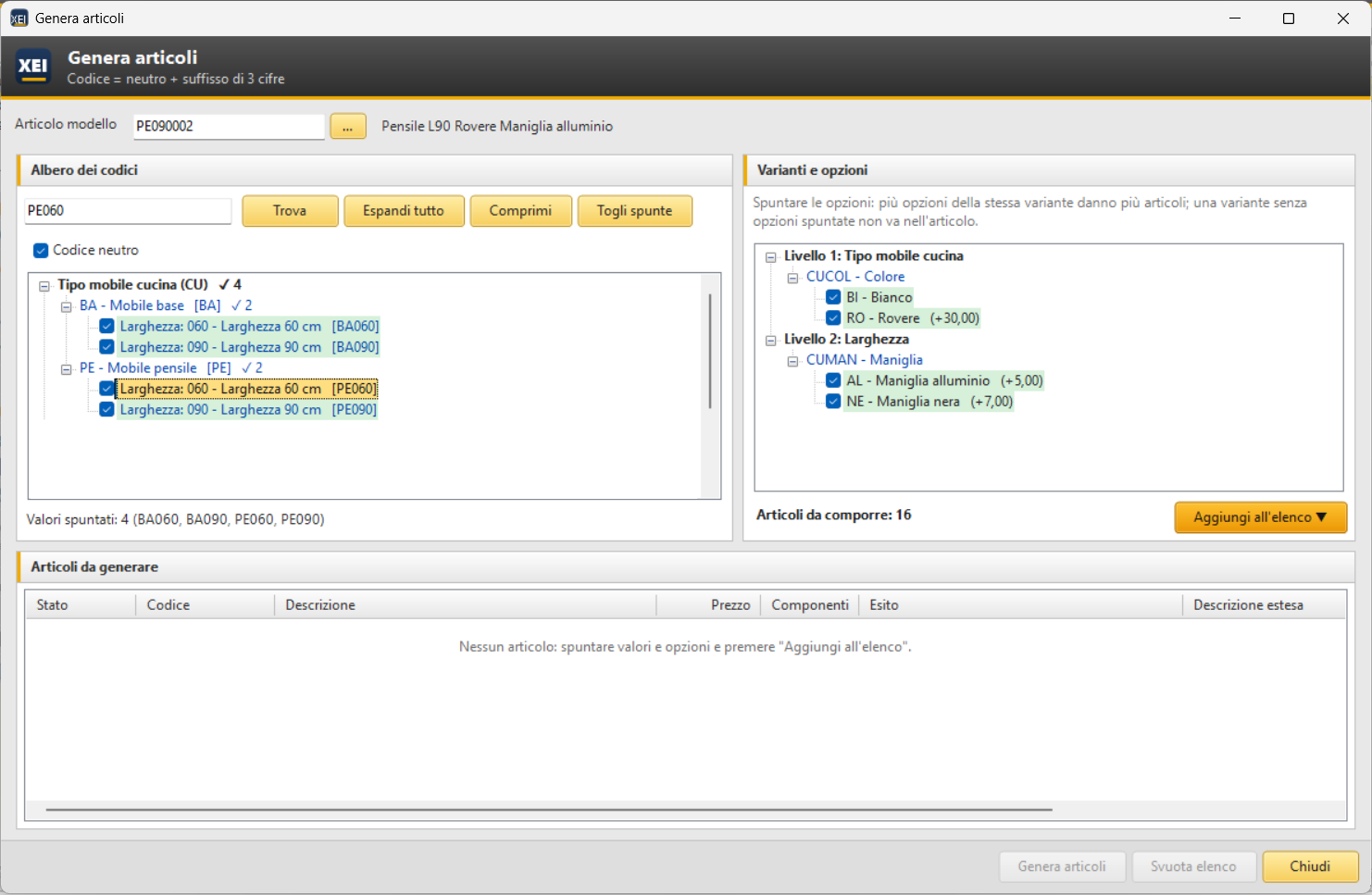Uncheck the BI - Bianco option
The height and width of the screenshot is (895, 1372).
click(x=833, y=297)
